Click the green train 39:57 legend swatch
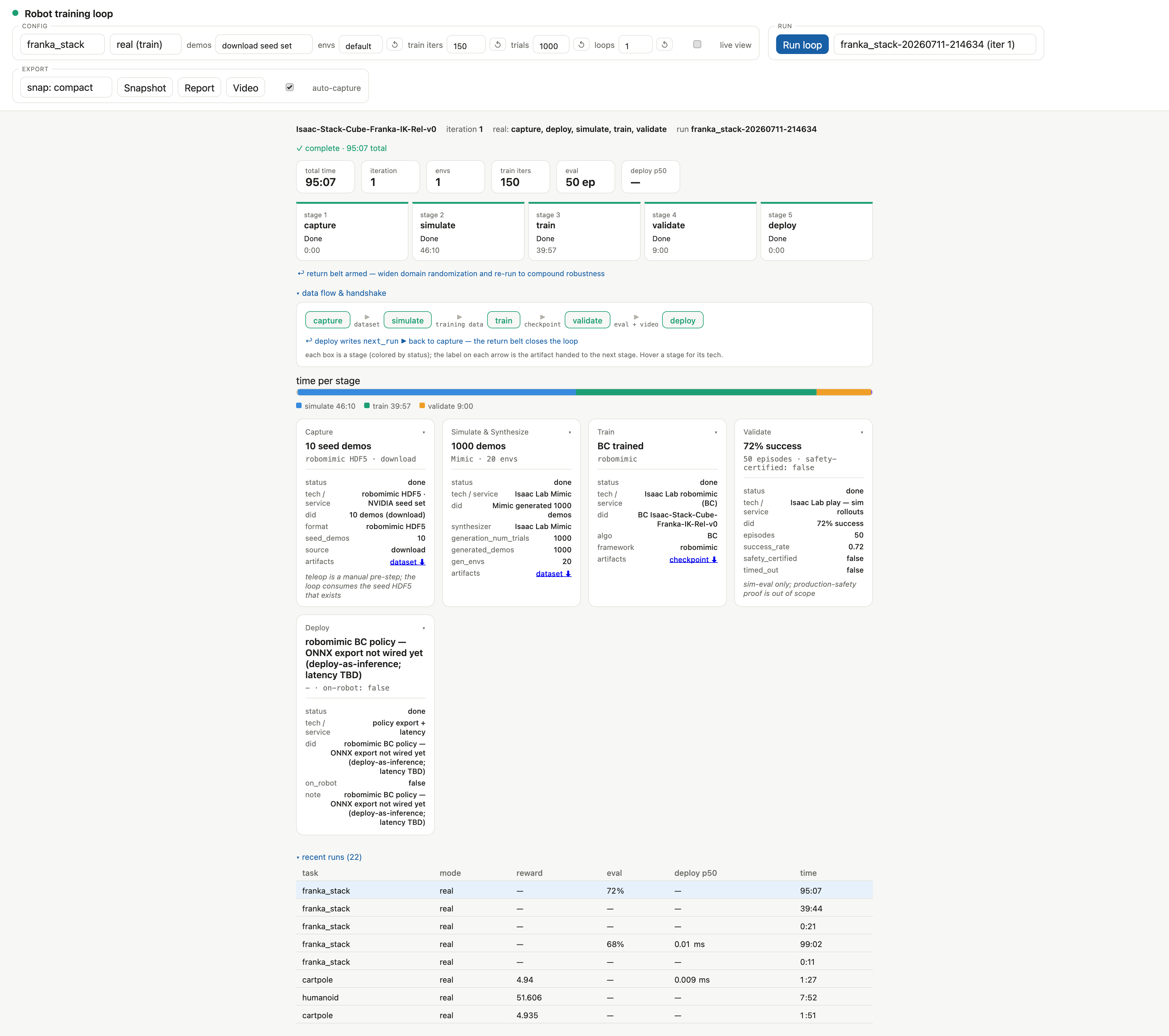 367,406
